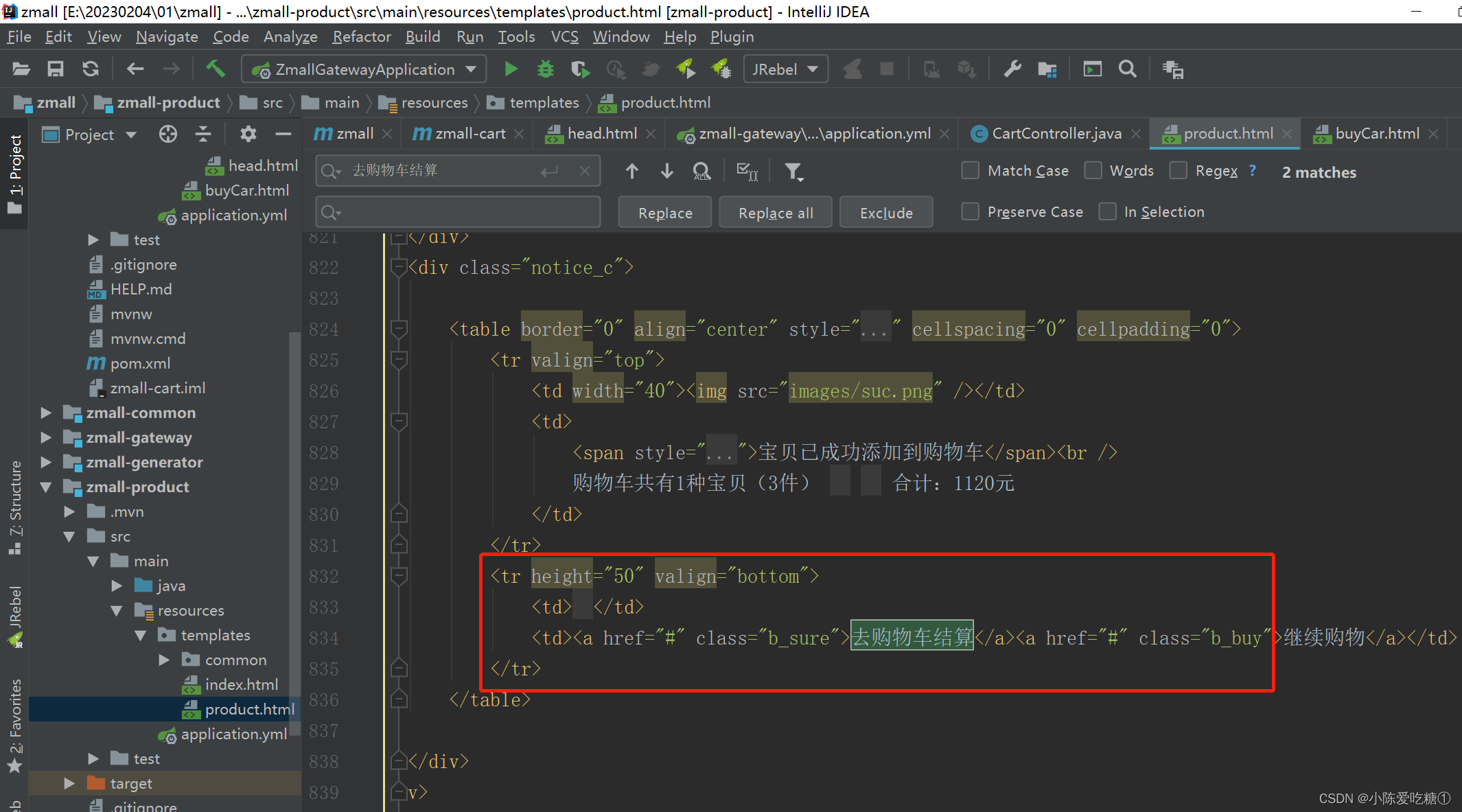
Task: Toggle the Regex checkbox
Action: (1178, 171)
